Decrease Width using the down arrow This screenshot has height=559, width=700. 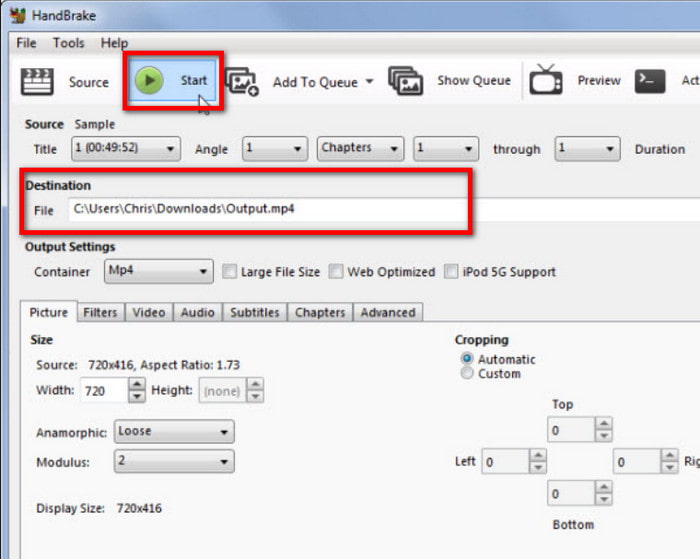137,396
